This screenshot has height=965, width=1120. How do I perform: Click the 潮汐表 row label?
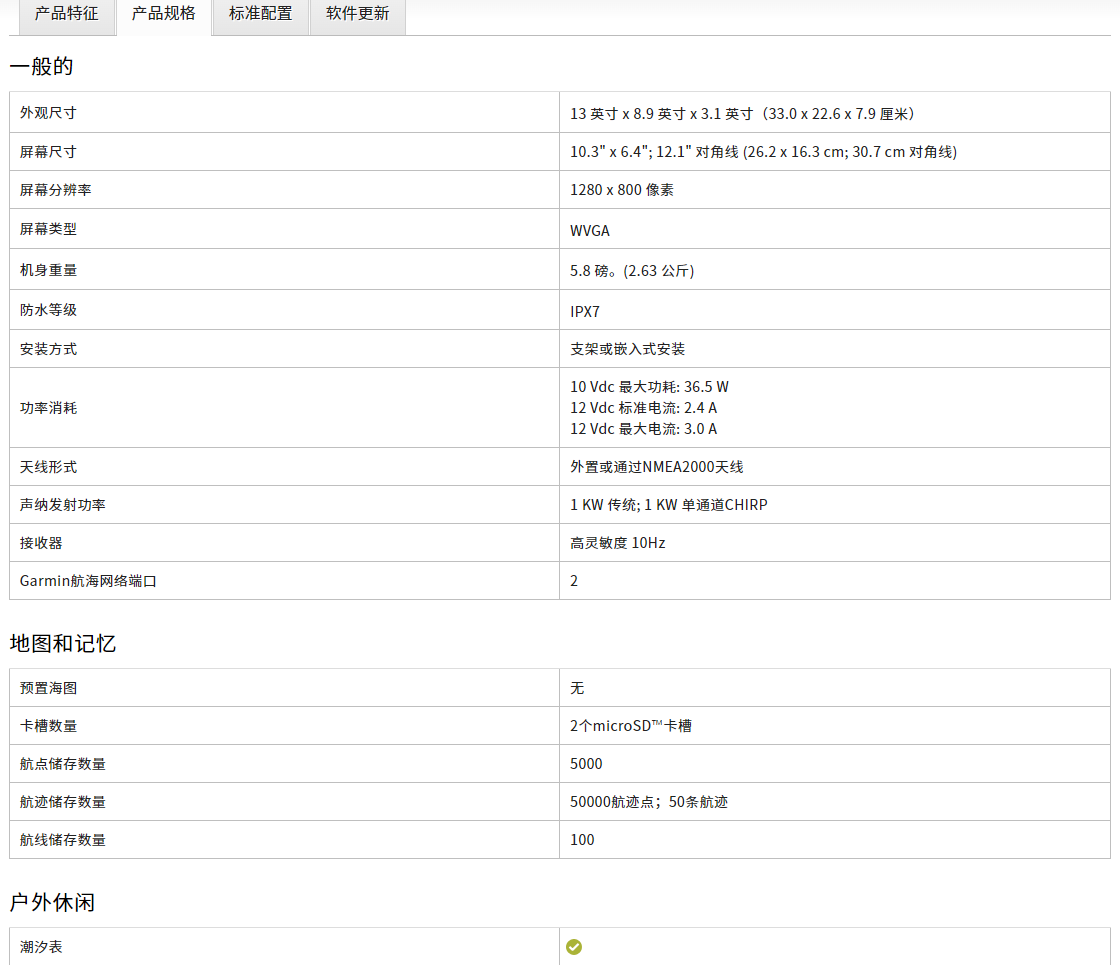click(x=41, y=946)
